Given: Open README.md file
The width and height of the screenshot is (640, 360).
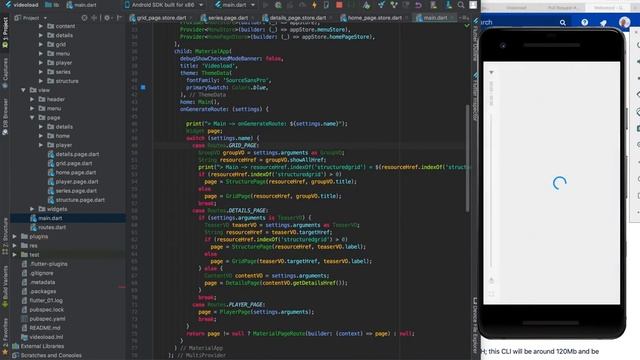Looking at the screenshot, I should [x=41, y=328].
